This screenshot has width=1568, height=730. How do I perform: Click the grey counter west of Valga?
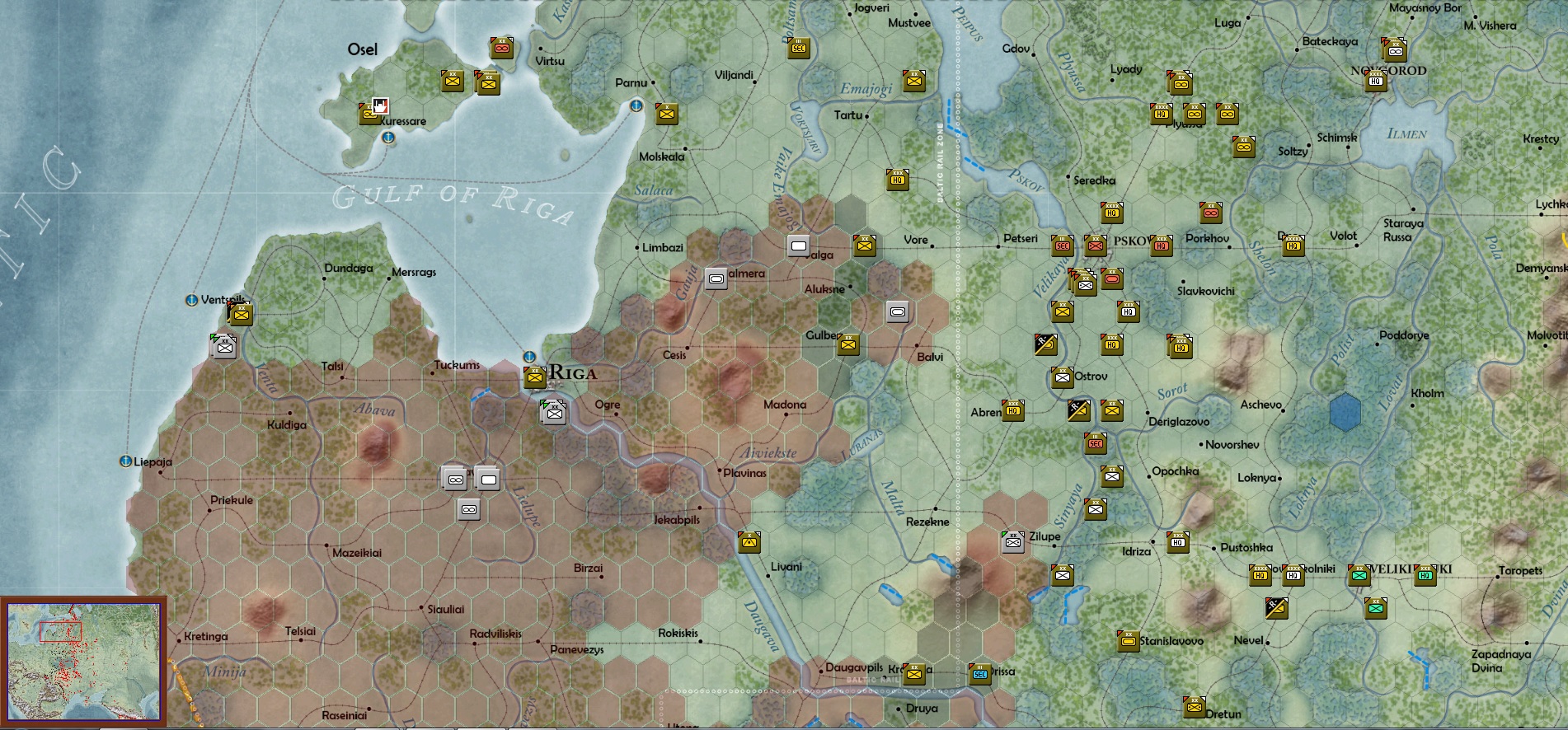click(x=798, y=246)
